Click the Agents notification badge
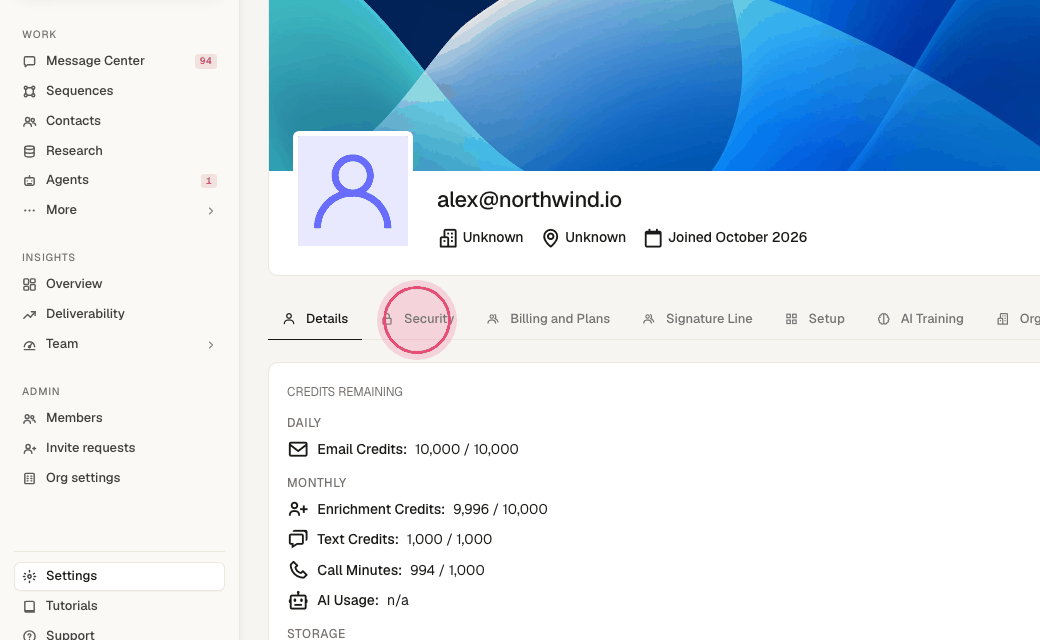This screenshot has height=640, width=1040. pyautogui.click(x=209, y=180)
